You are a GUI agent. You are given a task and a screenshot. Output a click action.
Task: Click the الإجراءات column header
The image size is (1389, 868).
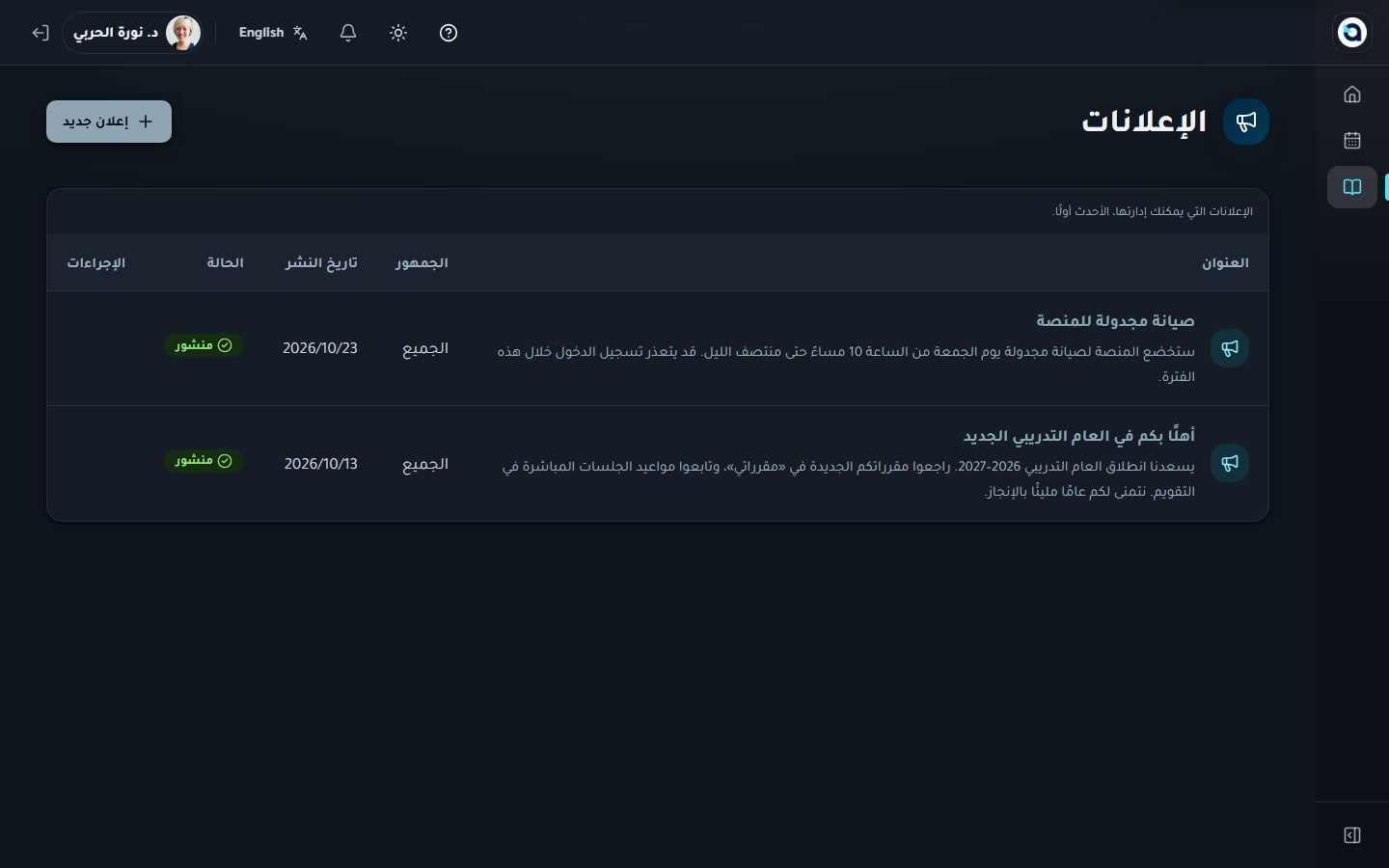[96, 263]
